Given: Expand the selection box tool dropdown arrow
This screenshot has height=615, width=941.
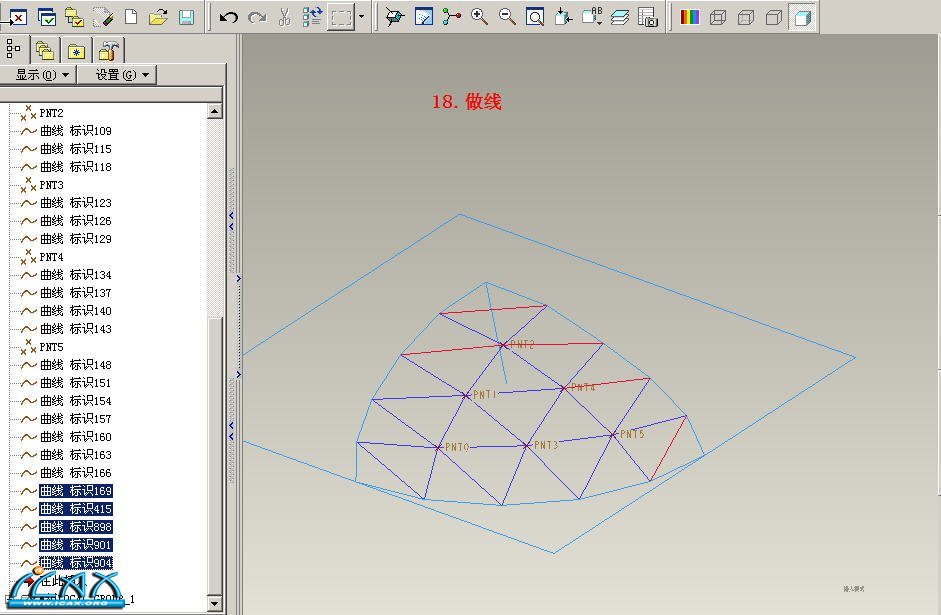Looking at the screenshot, I should 361,17.
